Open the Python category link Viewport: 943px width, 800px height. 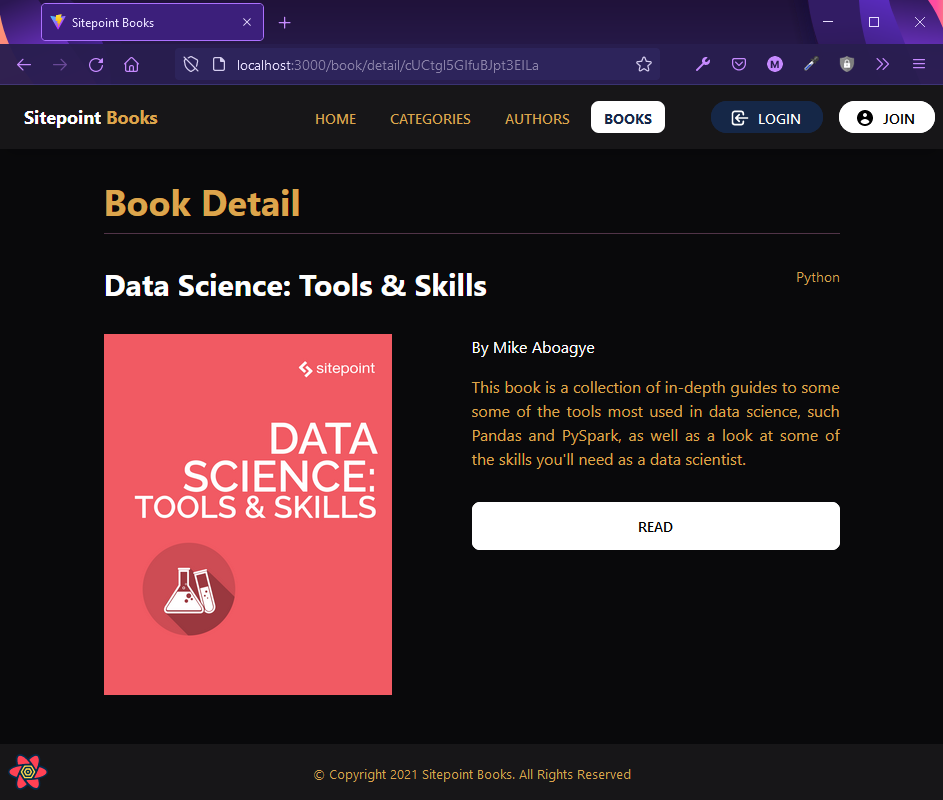coord(817,277)
